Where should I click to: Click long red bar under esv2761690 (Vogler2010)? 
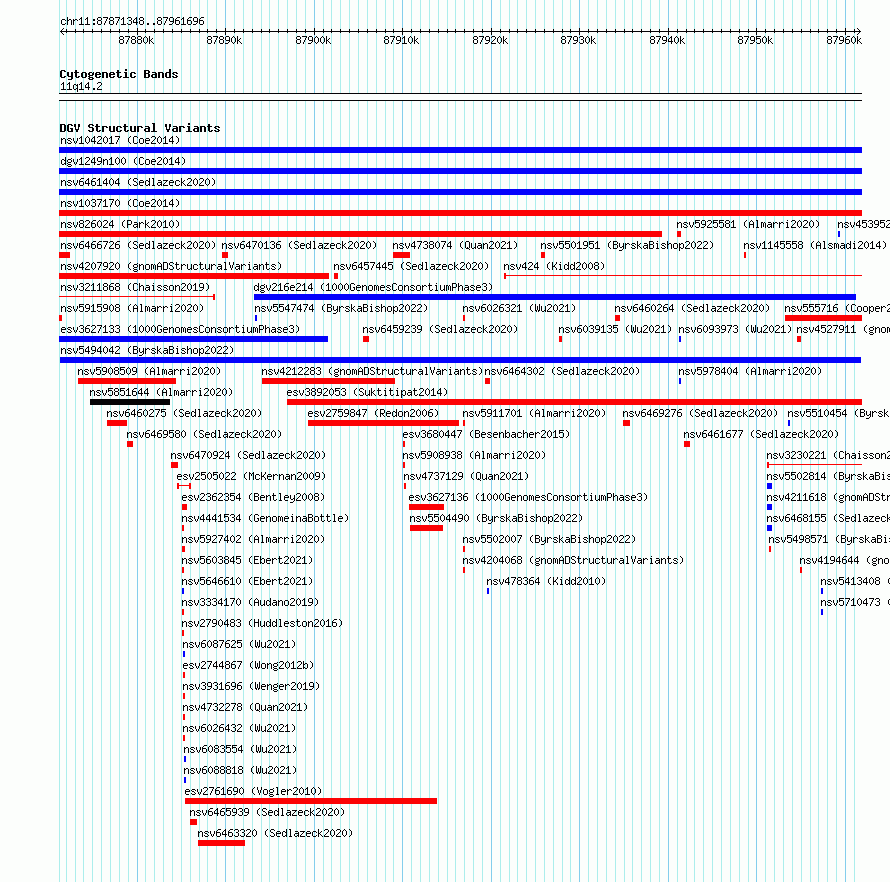(x=311, y=801)
